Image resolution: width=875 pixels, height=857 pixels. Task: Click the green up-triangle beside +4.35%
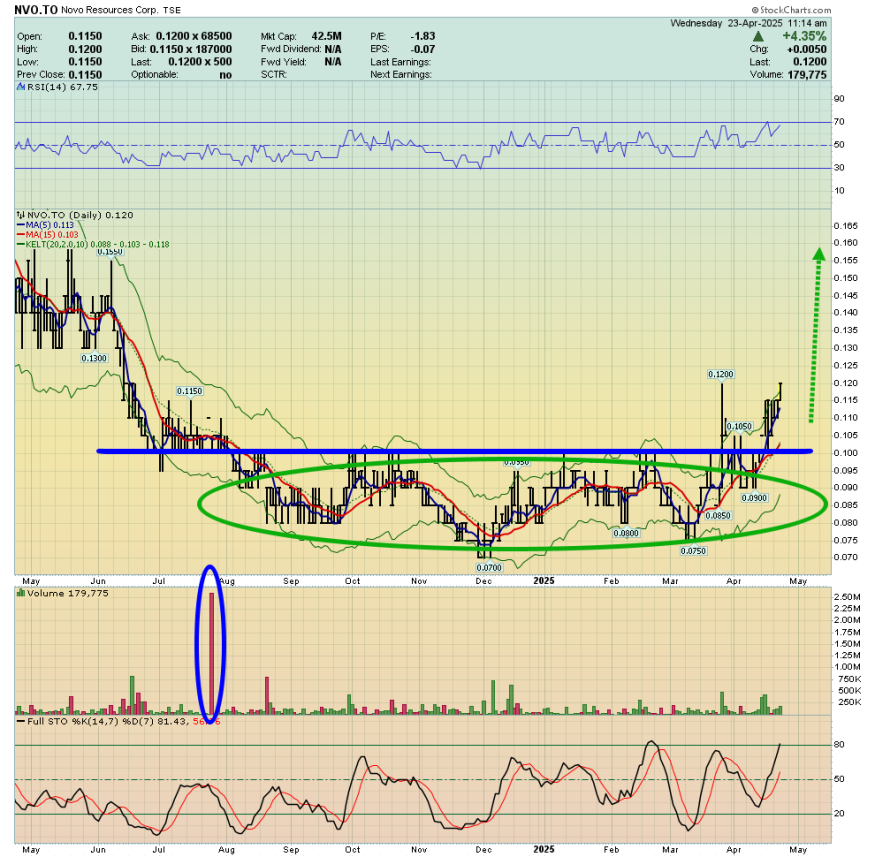click(758, 36)
